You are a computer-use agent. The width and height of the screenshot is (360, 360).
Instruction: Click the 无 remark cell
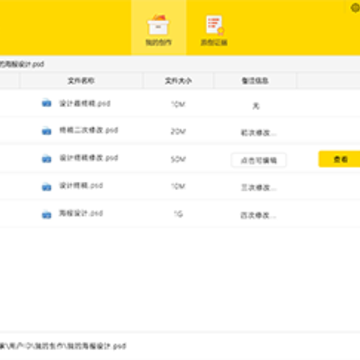pos(256,106)
